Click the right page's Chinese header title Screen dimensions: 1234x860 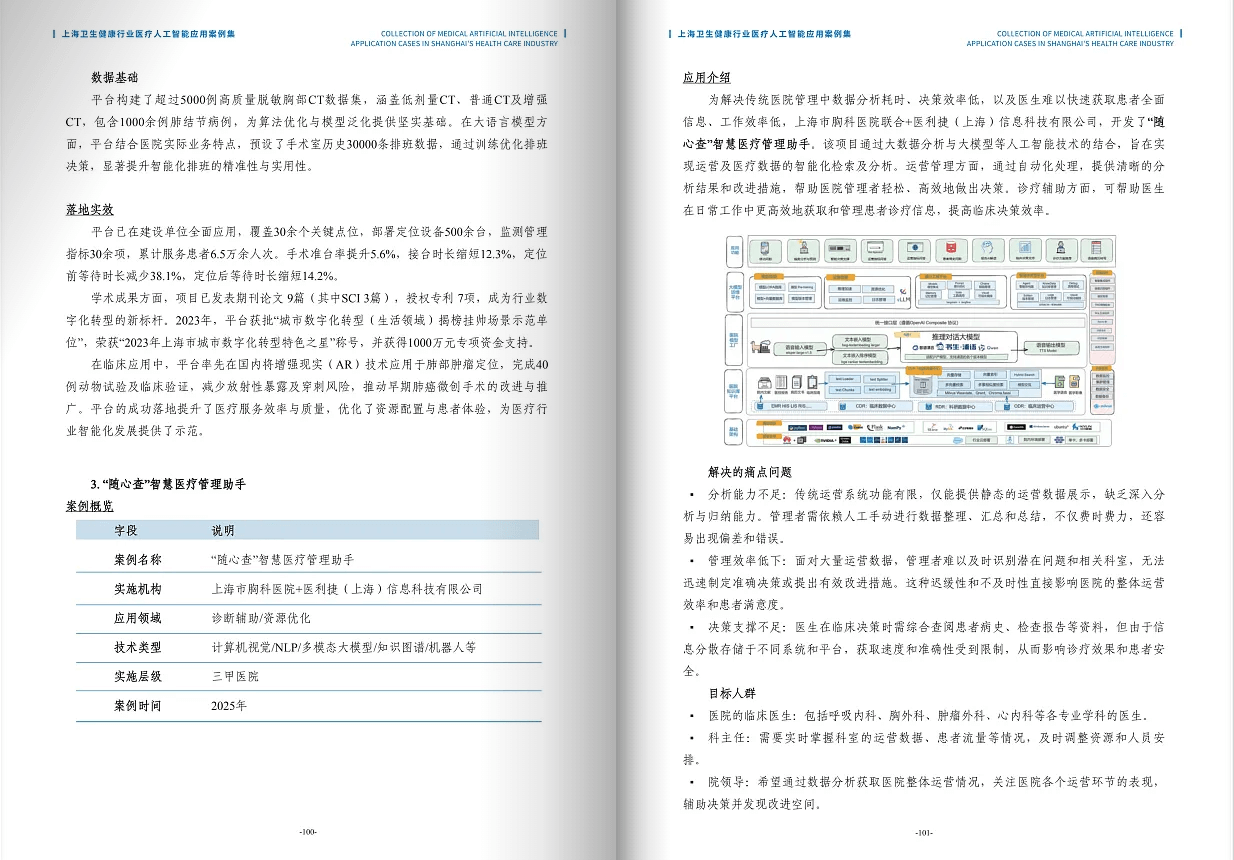765,33
